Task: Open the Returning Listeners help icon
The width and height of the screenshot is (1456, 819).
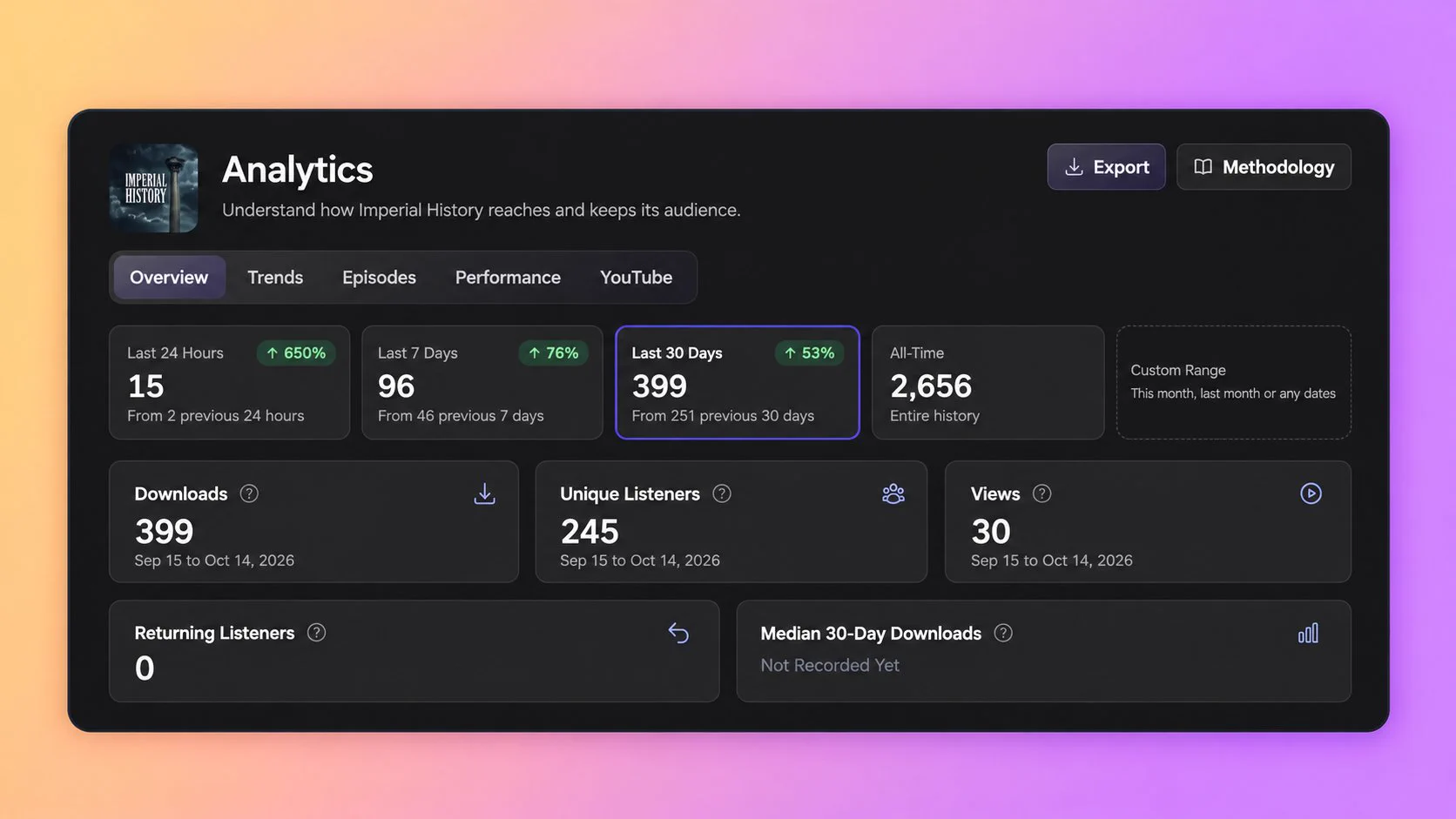Action: pyautogui.click(x=317, y=633)
